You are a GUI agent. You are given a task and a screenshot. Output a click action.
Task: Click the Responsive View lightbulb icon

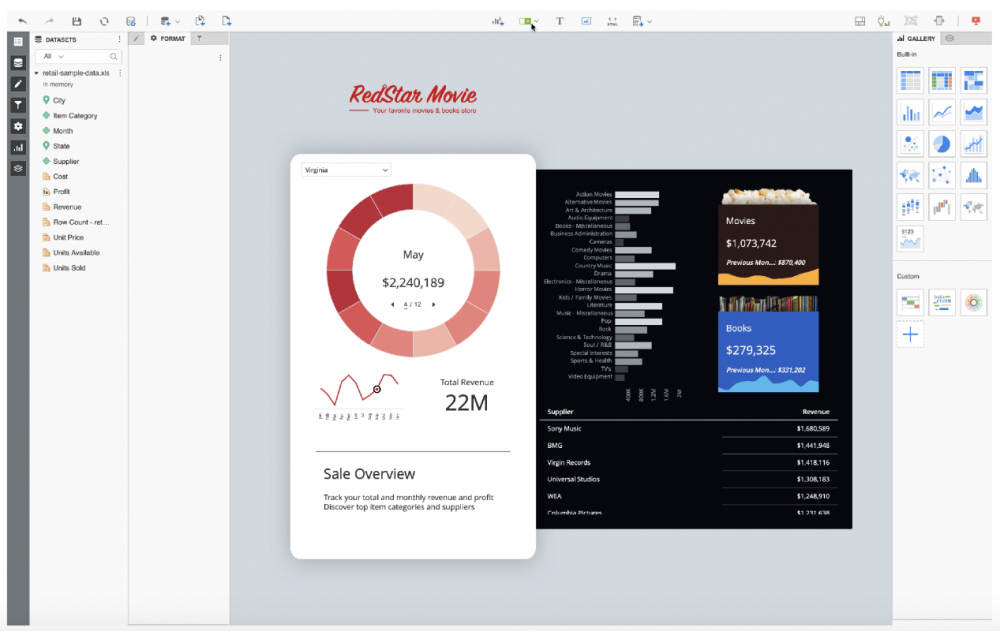tap(883, 21)
